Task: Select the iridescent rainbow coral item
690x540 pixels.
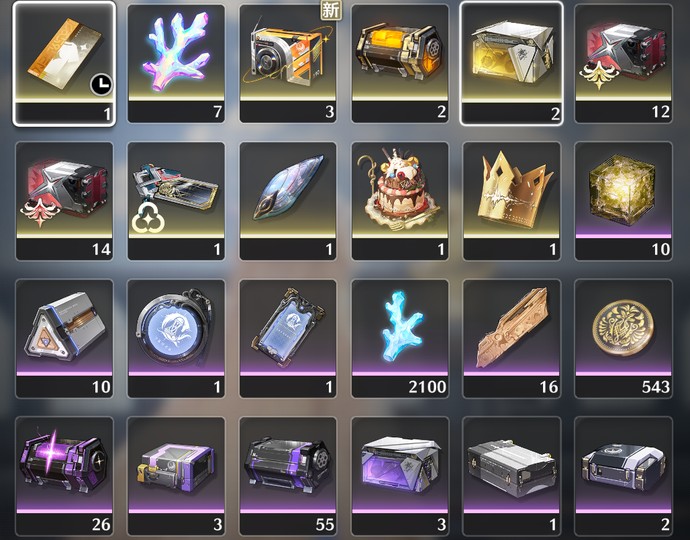Action: [176, 64]
